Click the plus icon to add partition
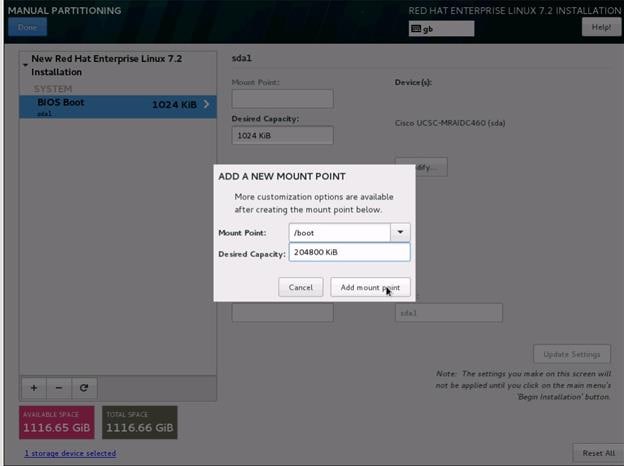This screenshot has height=466, width=624. (x=33, y=388)
